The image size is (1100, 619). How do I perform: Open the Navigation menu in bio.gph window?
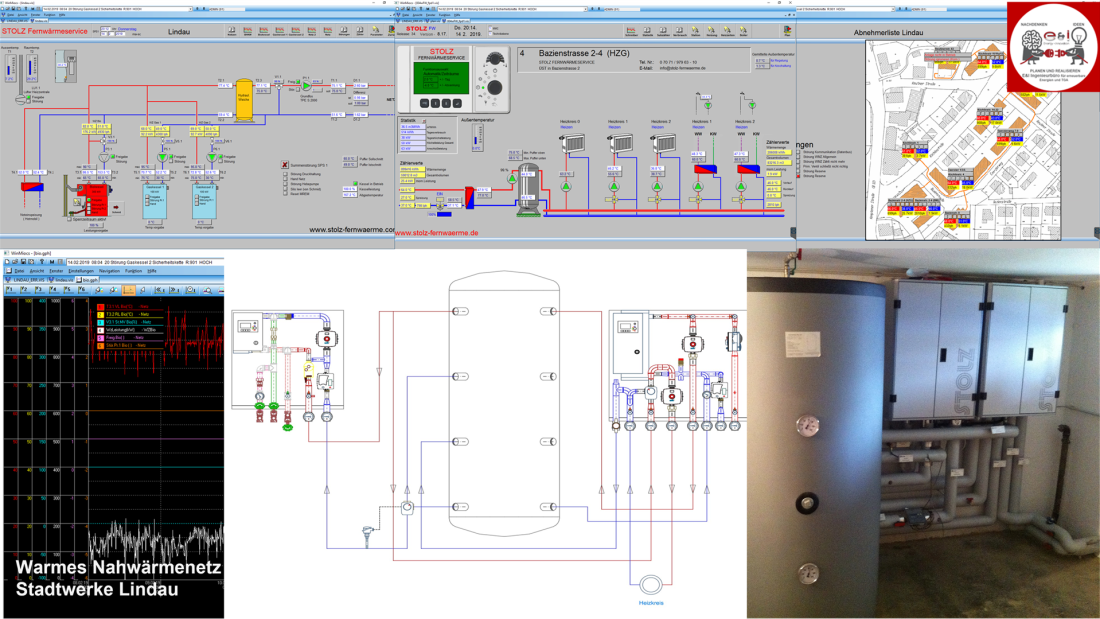[x=109, y=271]
